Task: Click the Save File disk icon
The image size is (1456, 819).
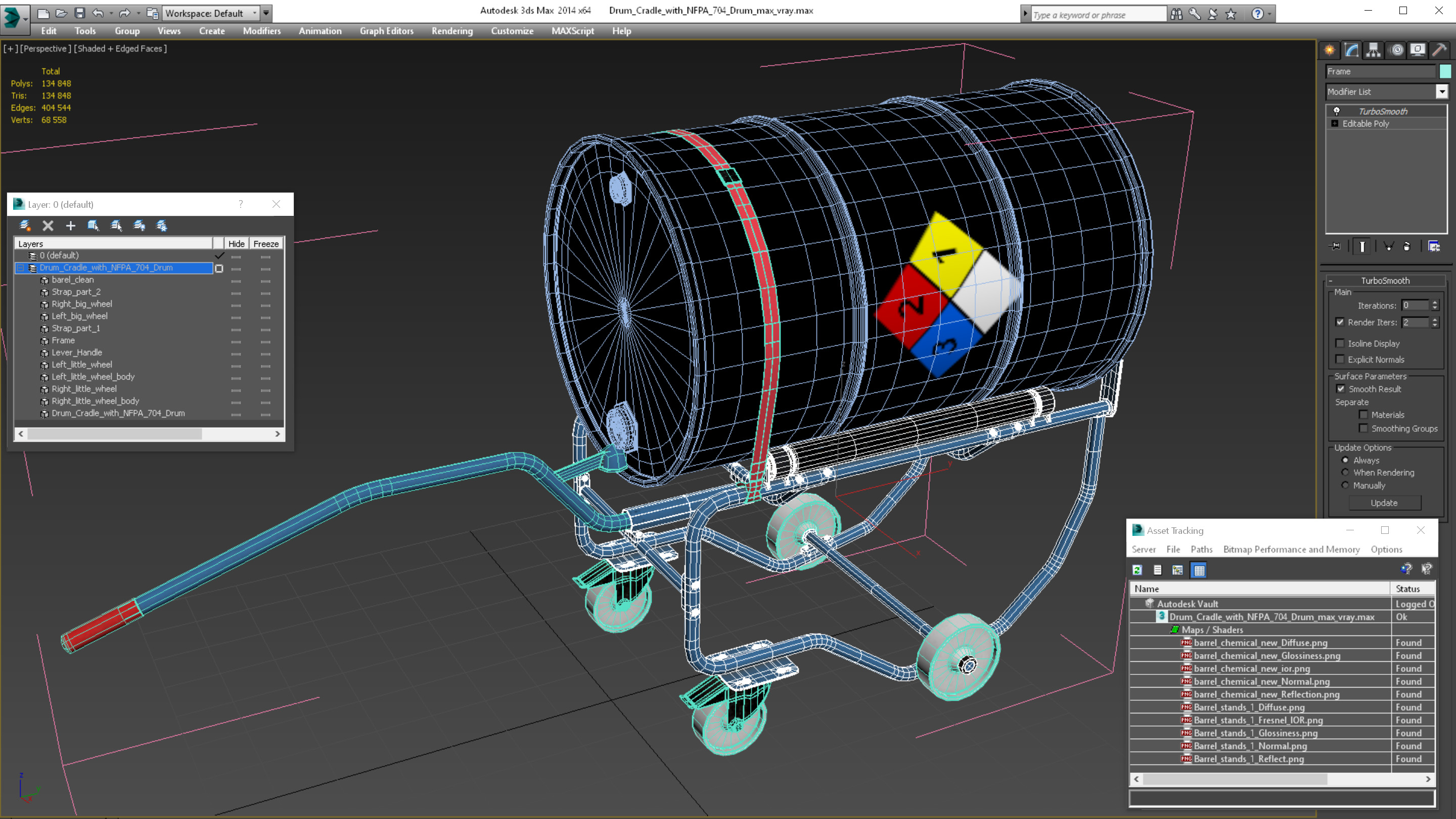Action: [80, 13]
